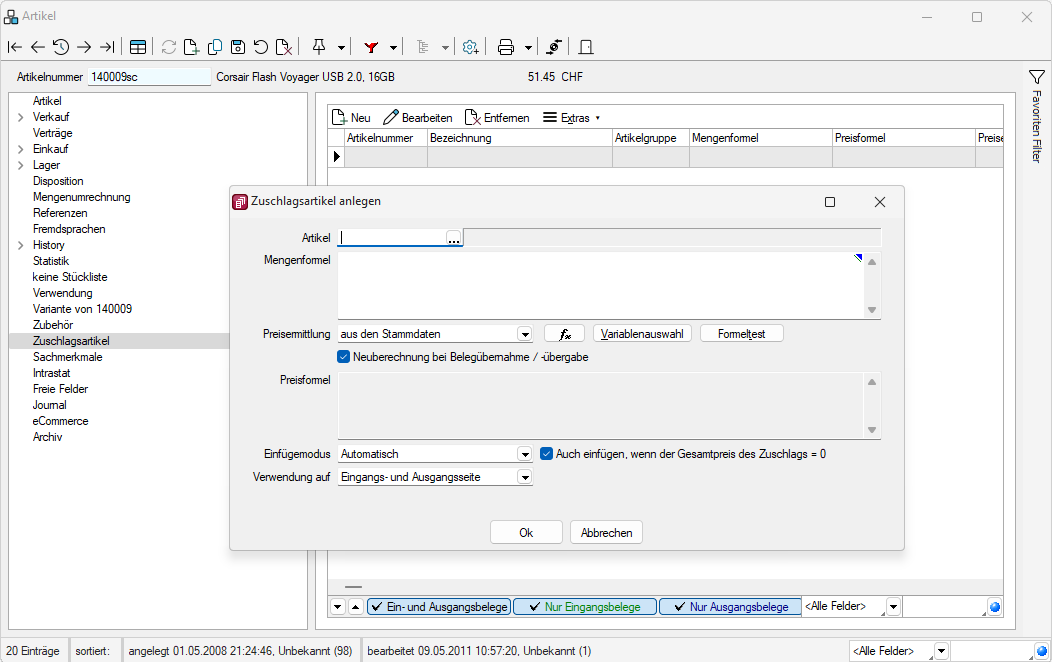
Task: Click the small up arrow left of Ein- und Ausgangsbelege
Action: coord(356,607)
